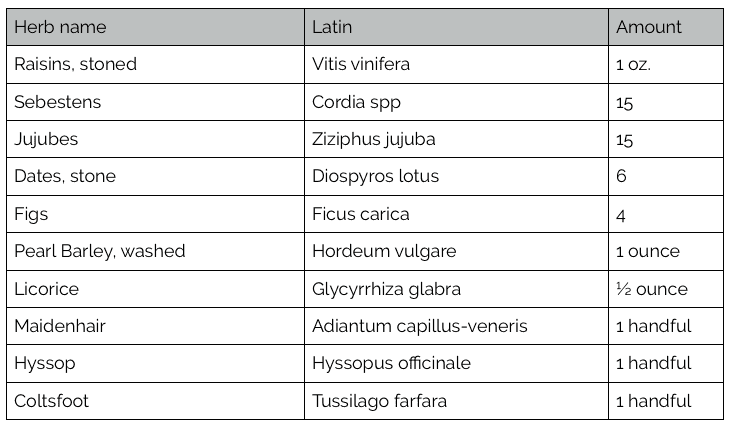The image size is (731, 426).
Task: Select the 'Raisins, stoned' cell
Action: [75, 64]
